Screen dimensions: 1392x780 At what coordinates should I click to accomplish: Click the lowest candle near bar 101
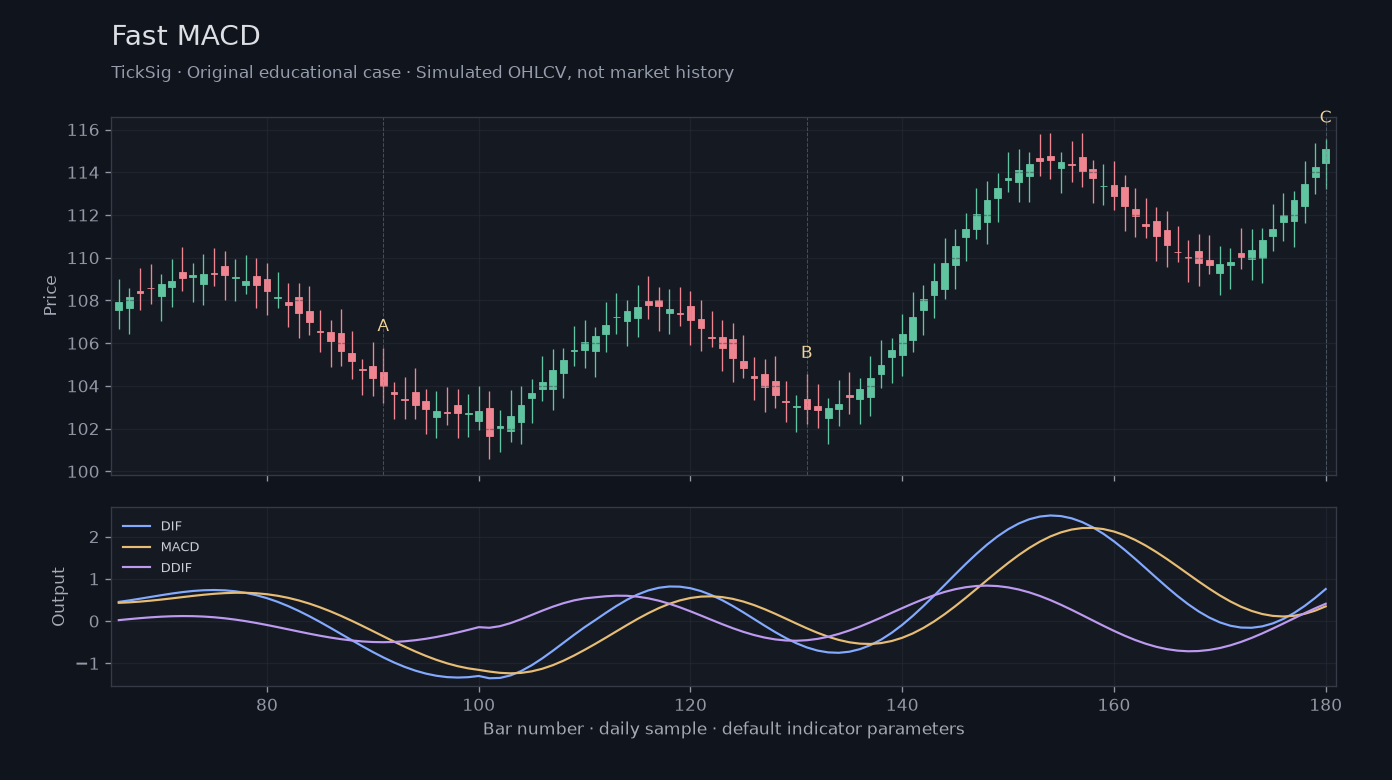coord(489,422)
